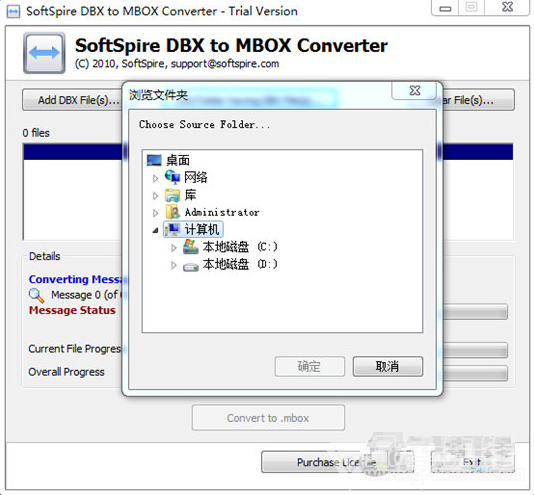Click the support@softspire.com text
The width and height of the screenshot is (534, 495).
(225, 64)
